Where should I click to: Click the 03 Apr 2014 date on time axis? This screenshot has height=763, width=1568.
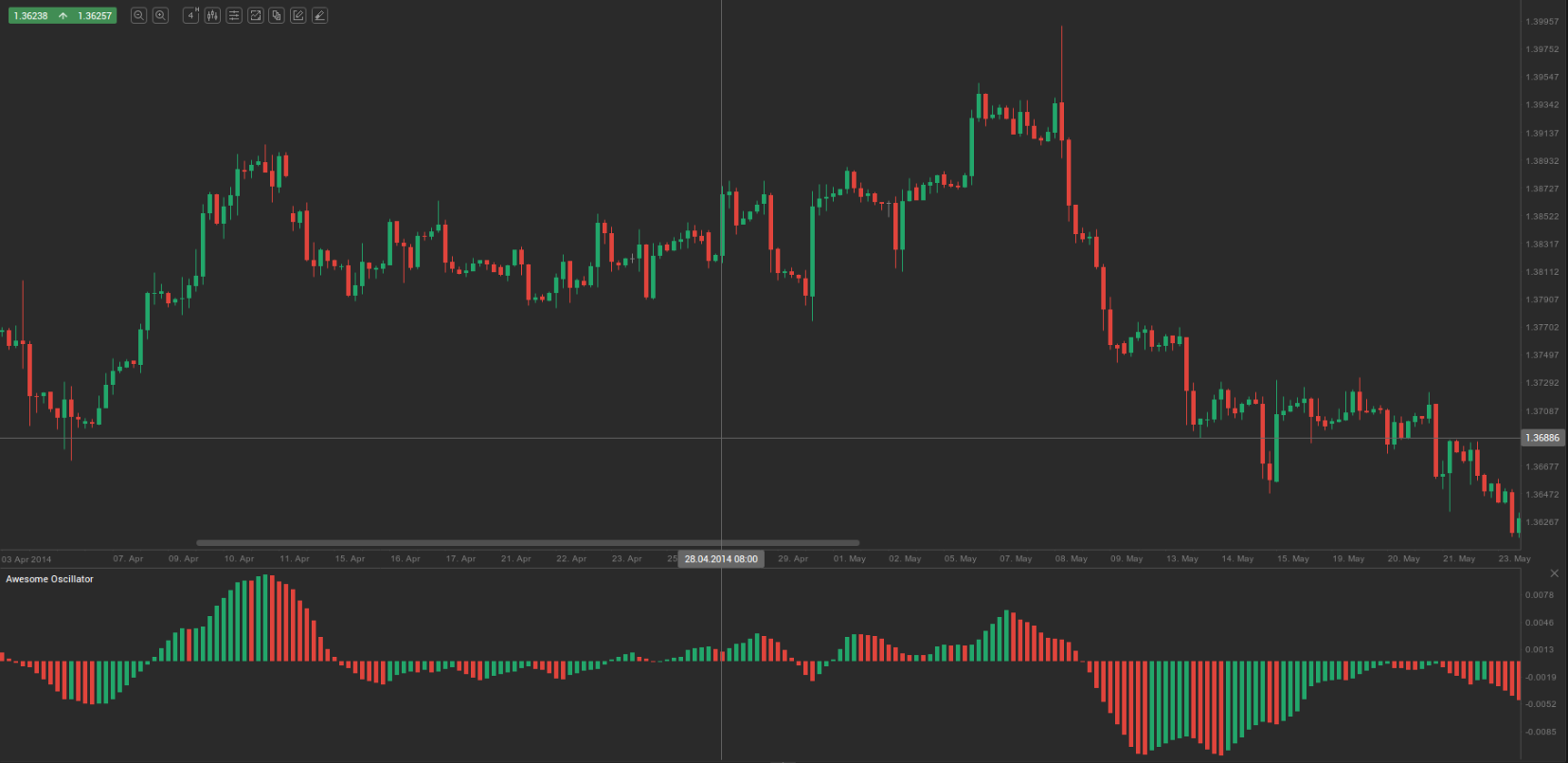(27, 559)
